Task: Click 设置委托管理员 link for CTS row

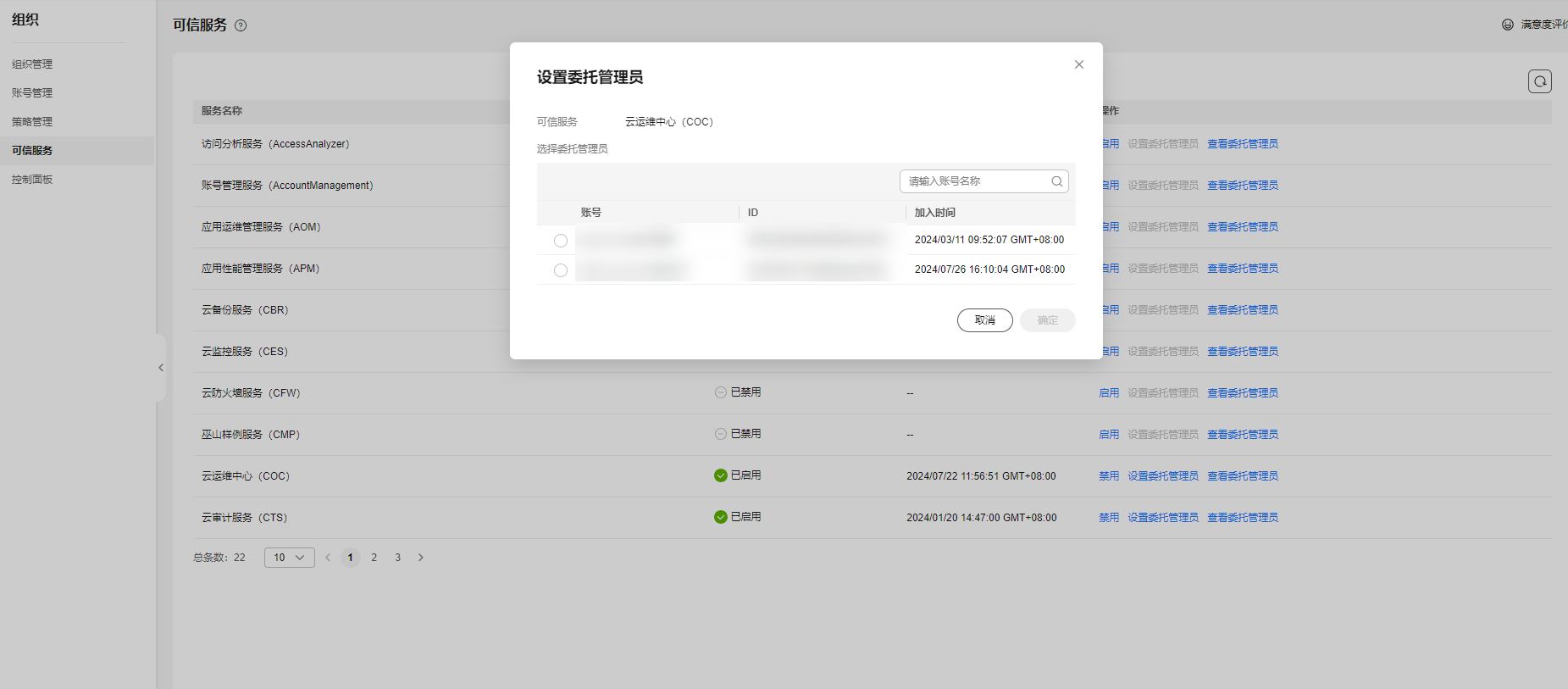Action: [1162, 518]
